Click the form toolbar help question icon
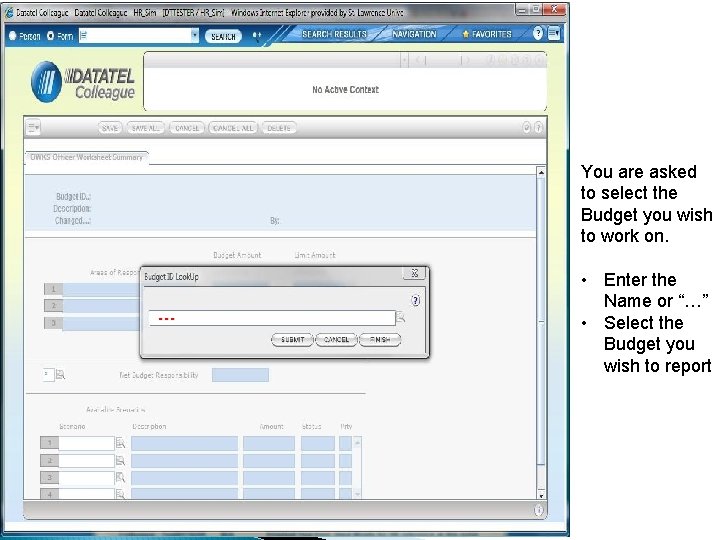Screen dimensions: 720x540 (x=539, y=128)
